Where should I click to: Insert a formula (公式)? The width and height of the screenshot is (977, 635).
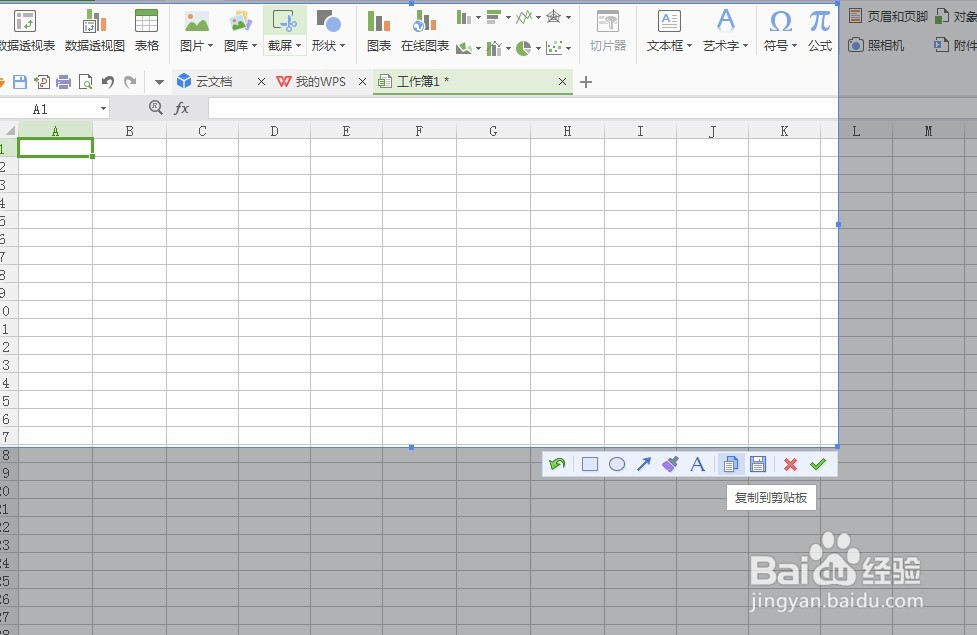[x=820, y=30]
